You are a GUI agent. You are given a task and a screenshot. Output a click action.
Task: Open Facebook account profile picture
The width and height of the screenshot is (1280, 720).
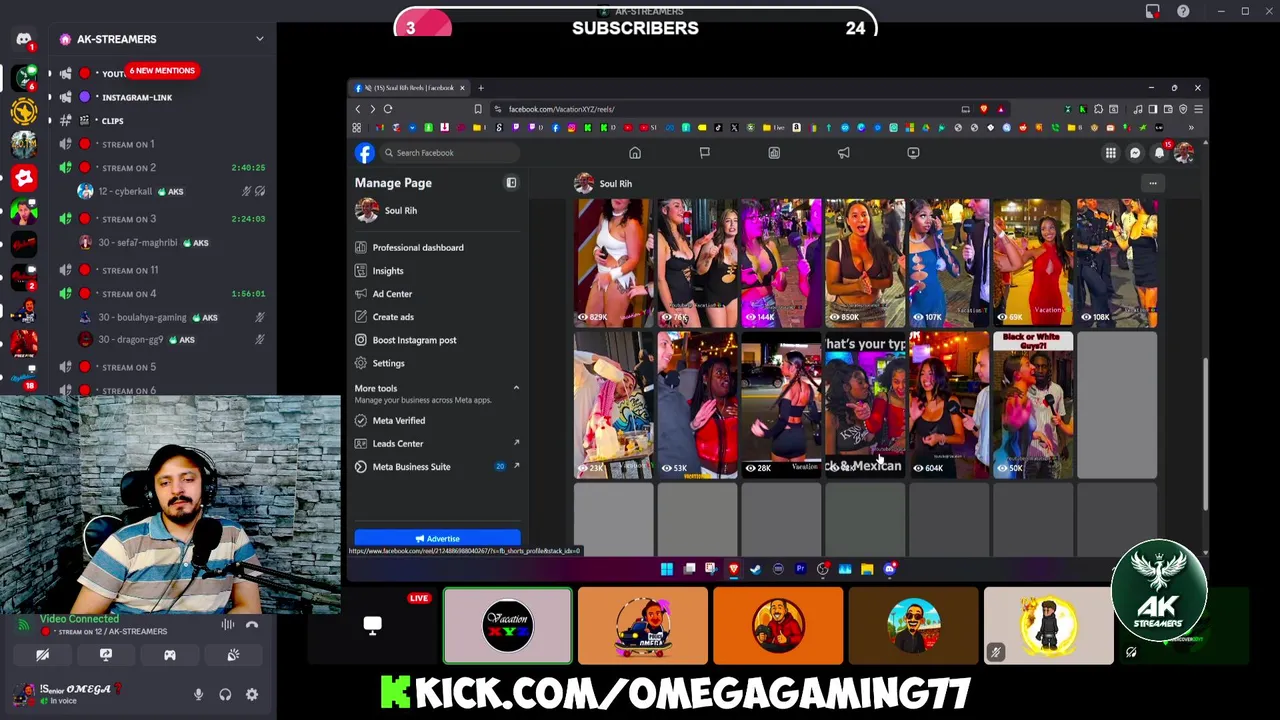[1184, 153]
